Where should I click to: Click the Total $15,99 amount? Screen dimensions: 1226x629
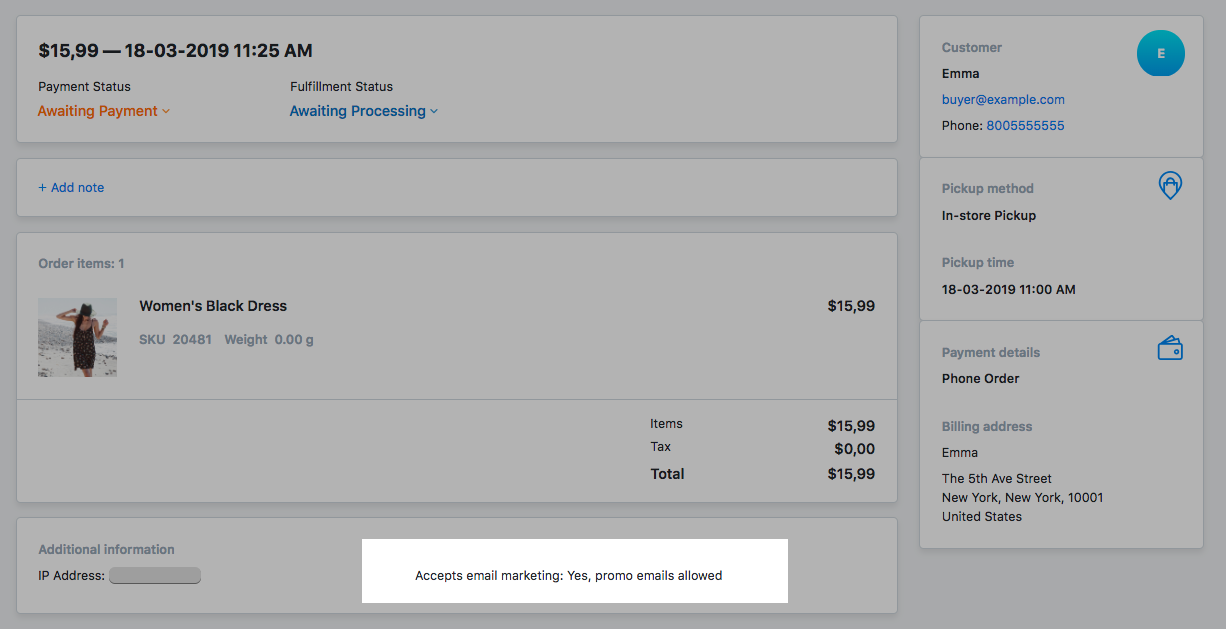coord(851,474)
